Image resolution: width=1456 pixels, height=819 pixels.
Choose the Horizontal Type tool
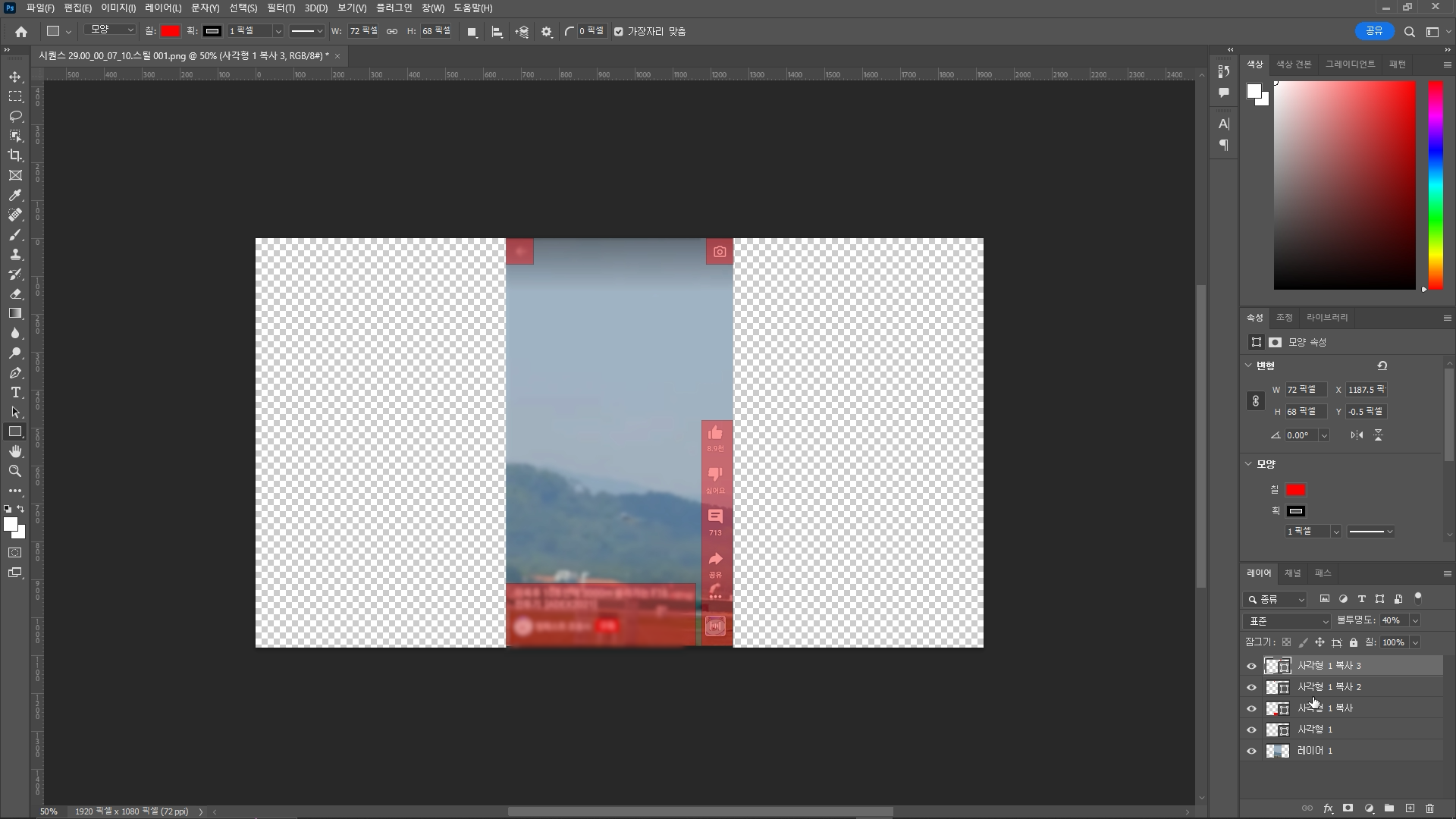[x=15, y=392]
